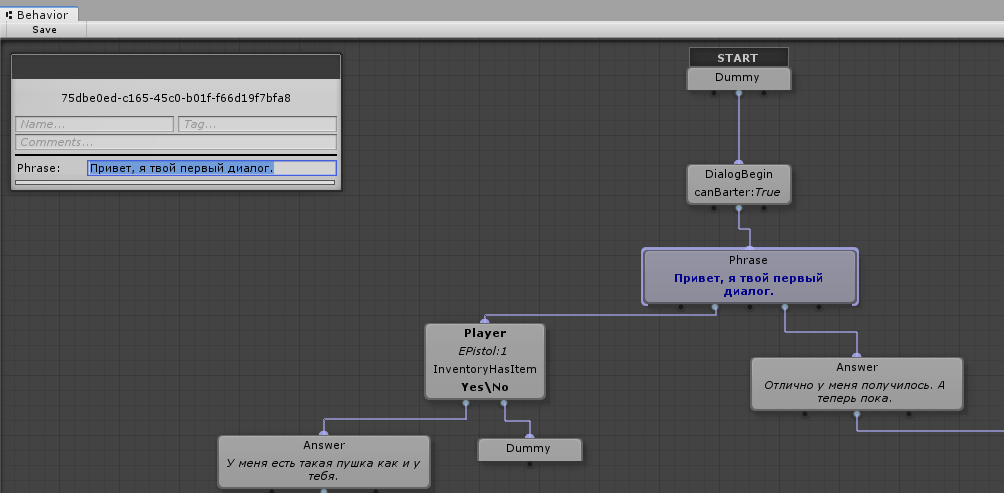Select the DialogBegin node
The width and height of the screenshot is (1004, 493).
pos(738,184)
